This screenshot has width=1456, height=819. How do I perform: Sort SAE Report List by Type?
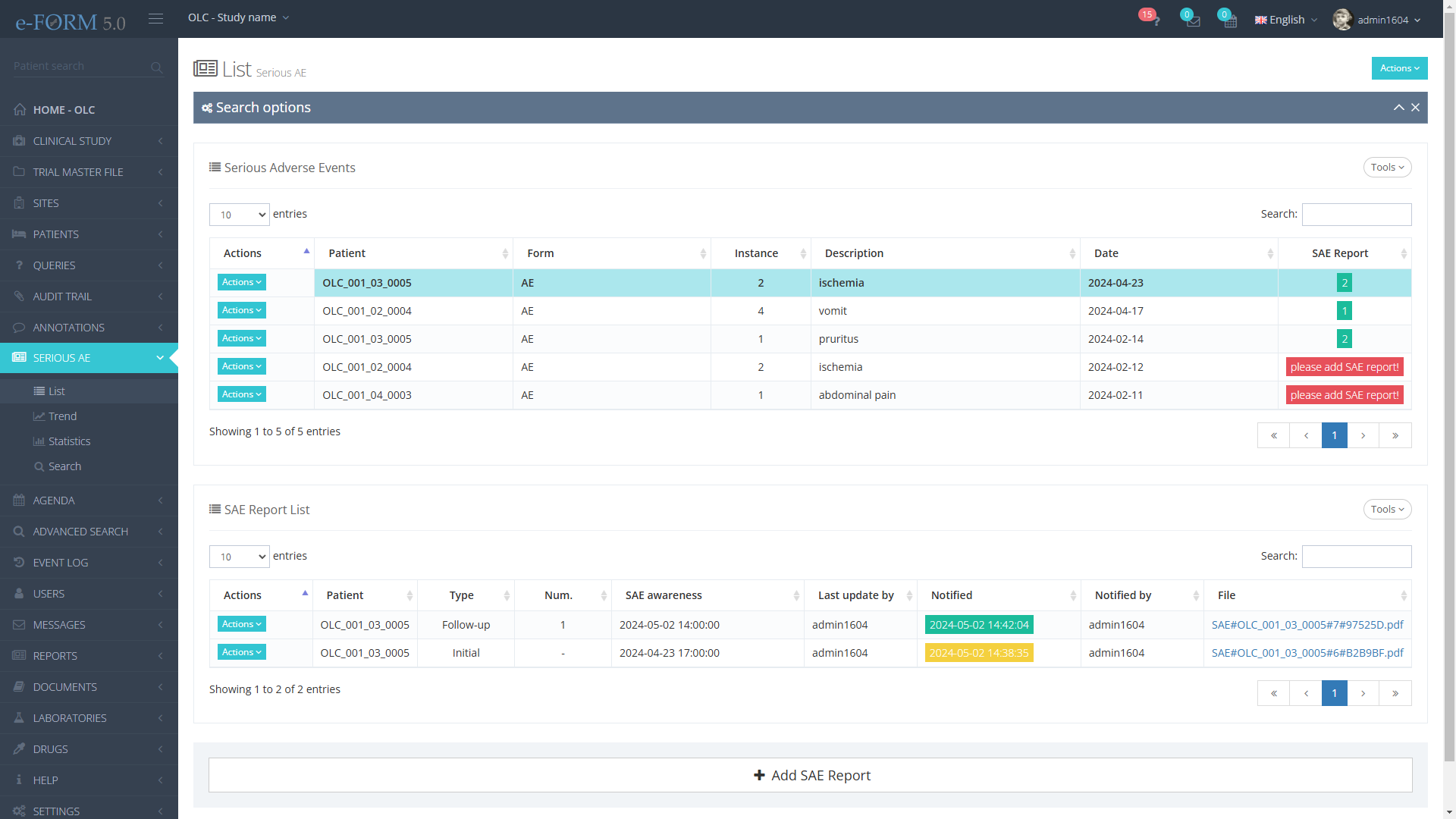(466, 595)
